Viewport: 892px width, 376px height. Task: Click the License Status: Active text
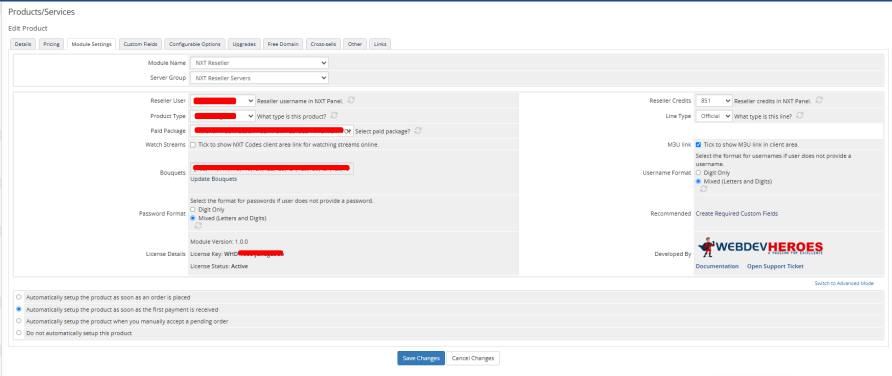pyautogui.click(x=219, y=266)
